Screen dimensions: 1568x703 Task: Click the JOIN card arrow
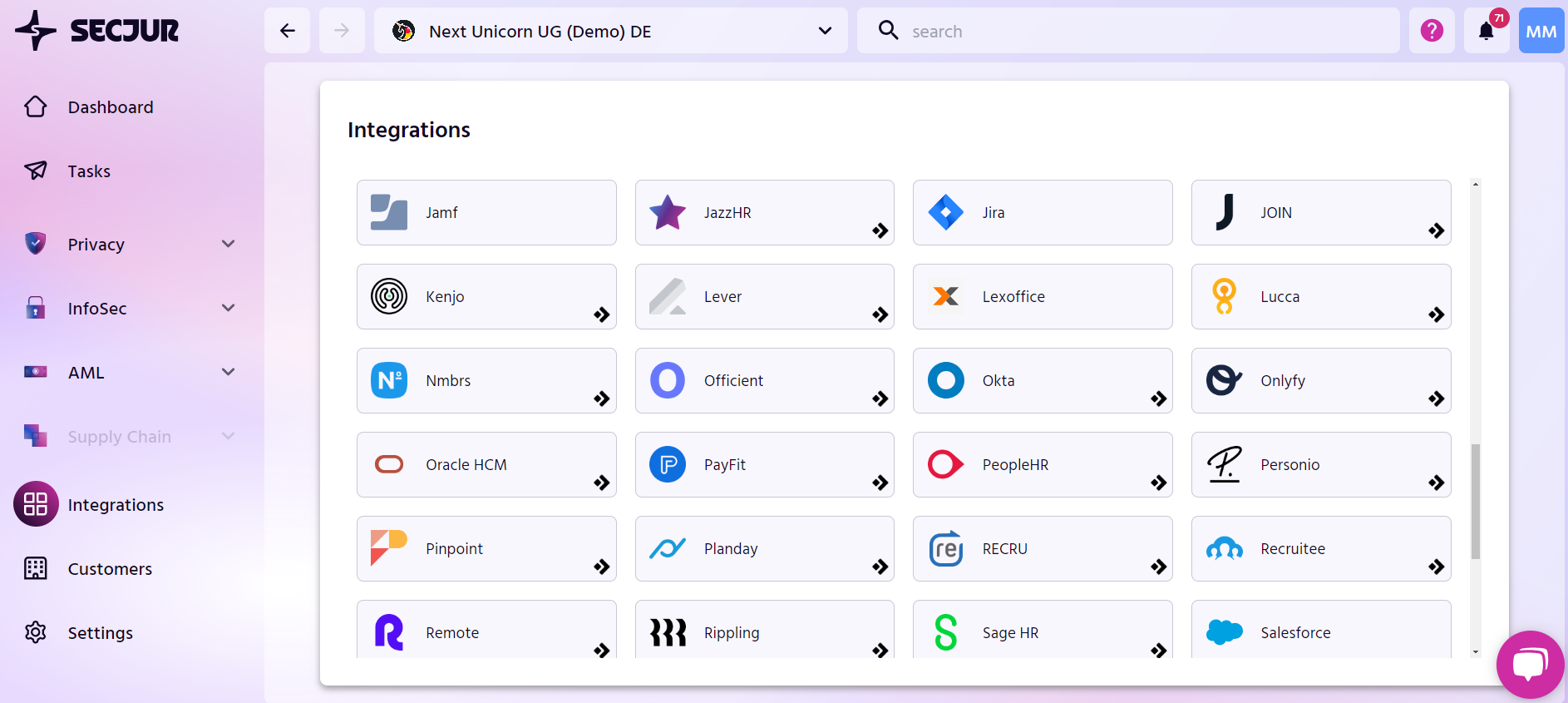(x=1437, y=230)
